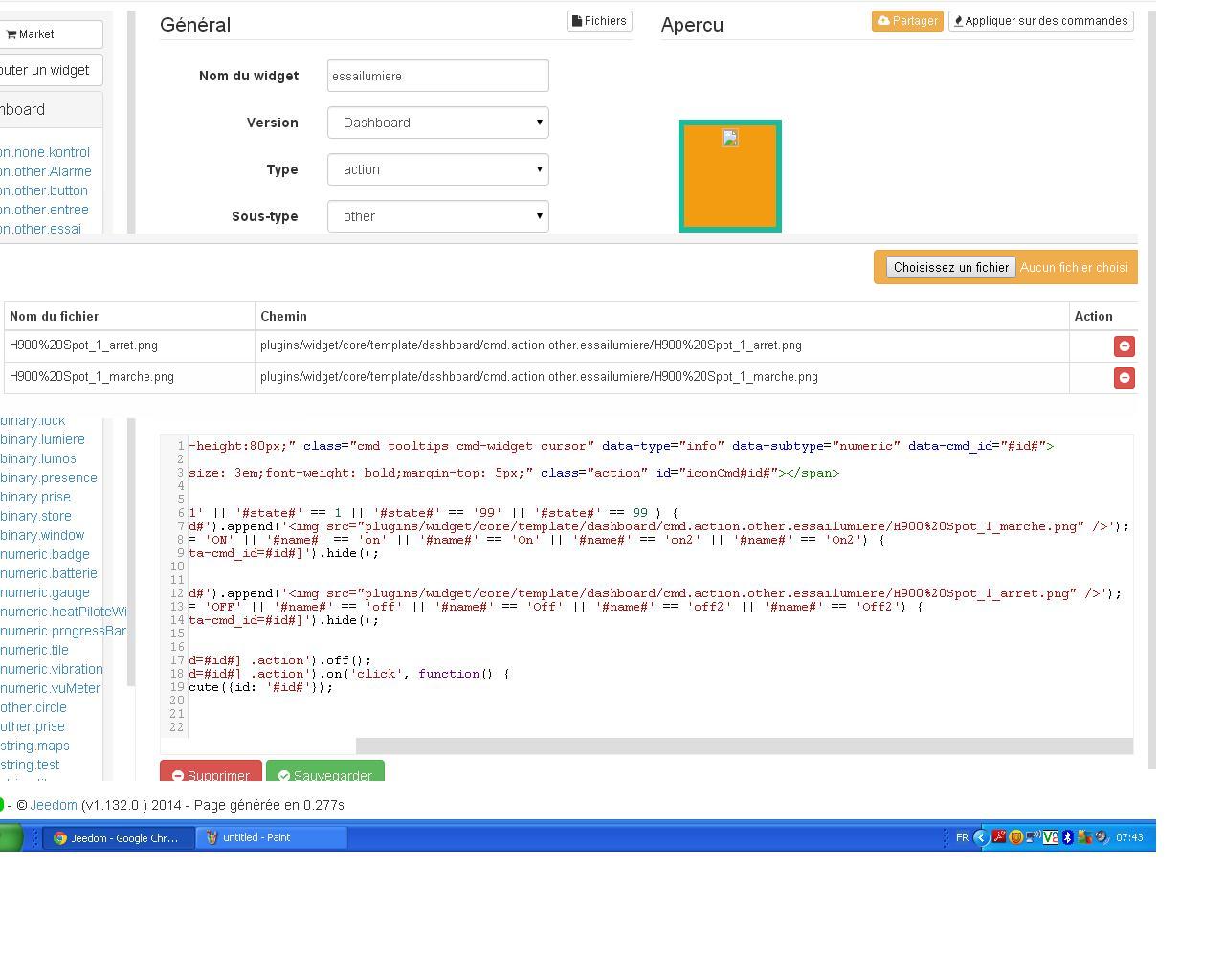Open the Fichiers panel
This screenshot has height=980, width=1225.
tap(599, 21)
